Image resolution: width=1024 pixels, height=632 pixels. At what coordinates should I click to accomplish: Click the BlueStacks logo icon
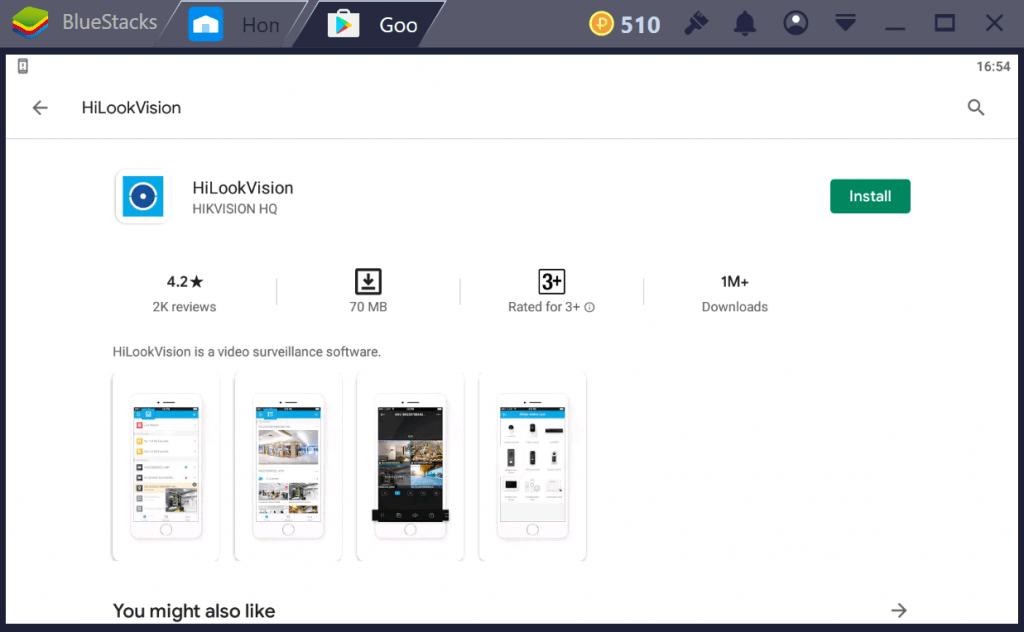click(30, 24)
